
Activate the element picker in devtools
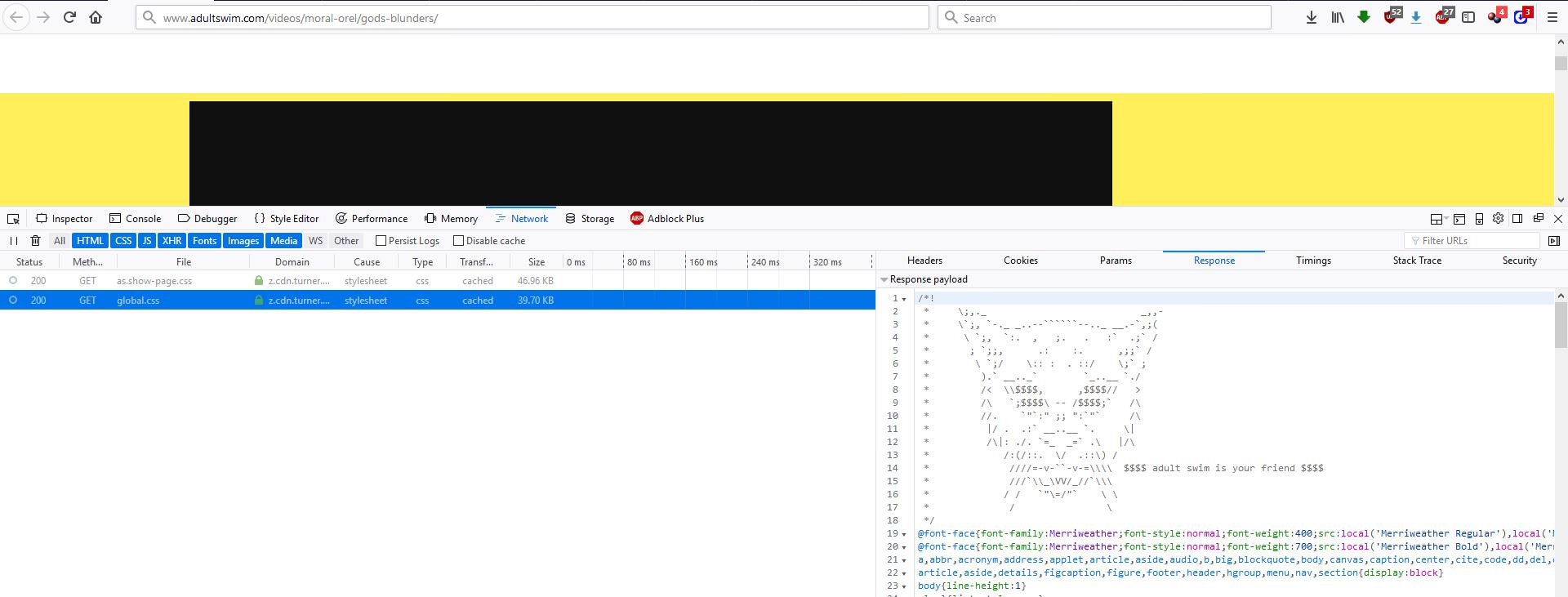[x=13, y=219]
